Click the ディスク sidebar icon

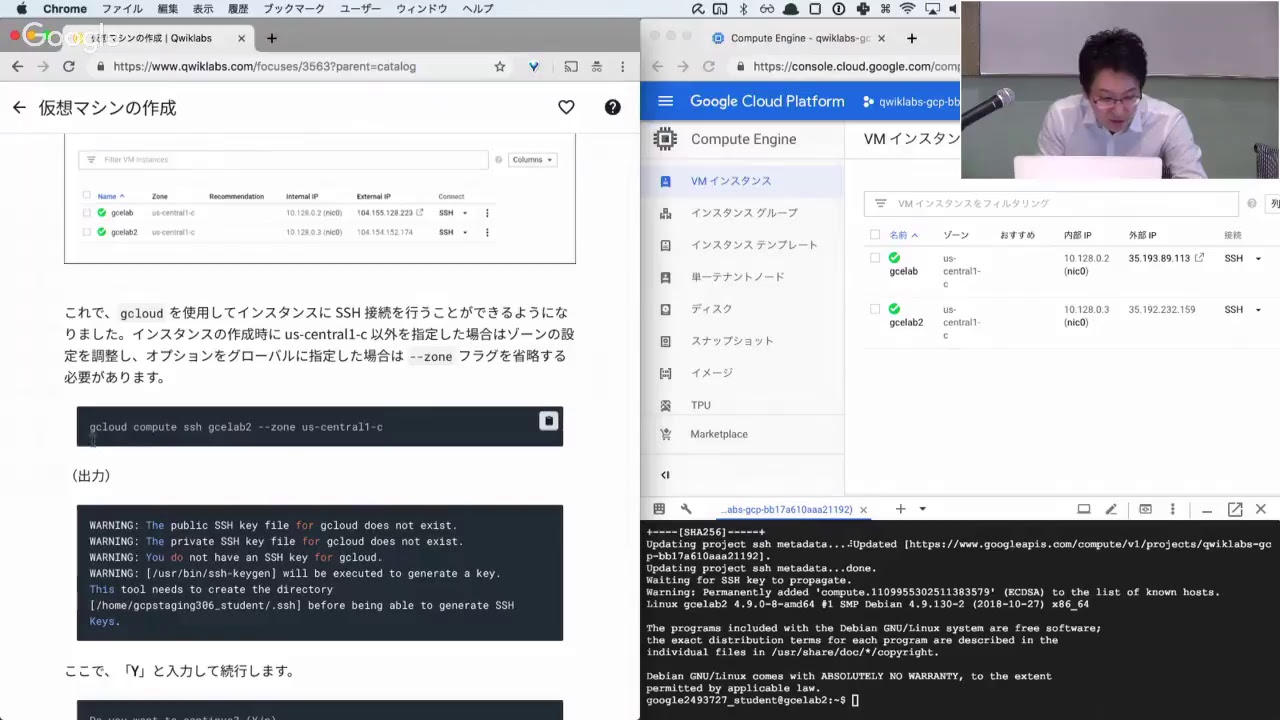click(x=666, y=309)
